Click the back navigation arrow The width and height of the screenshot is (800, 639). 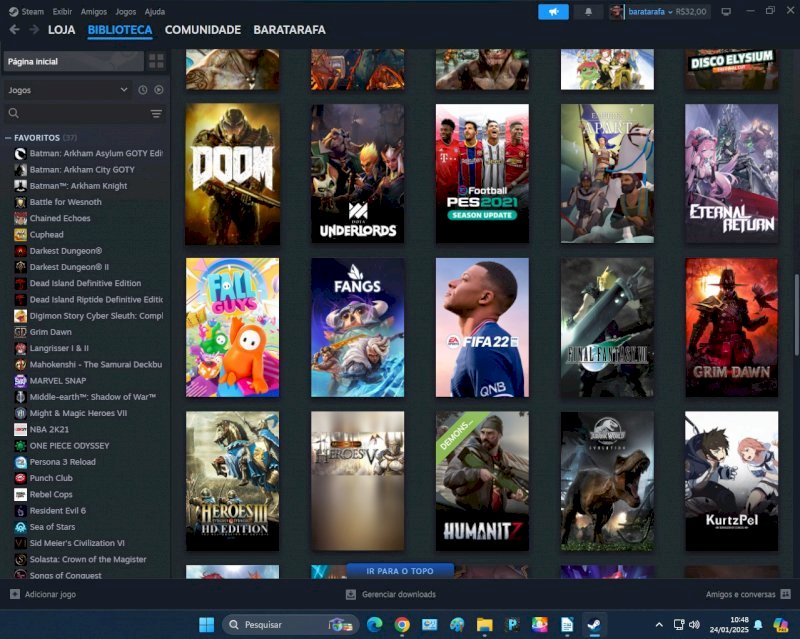14,30
